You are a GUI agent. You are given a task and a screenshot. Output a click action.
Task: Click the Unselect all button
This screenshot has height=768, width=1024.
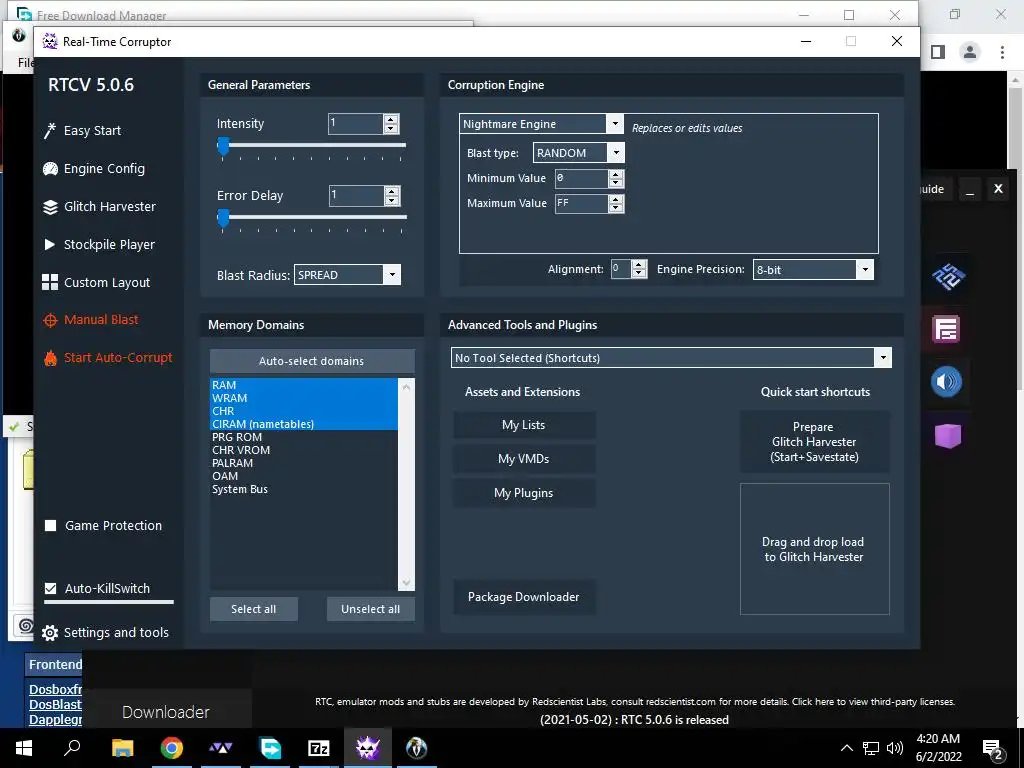(x=370, y=609)
